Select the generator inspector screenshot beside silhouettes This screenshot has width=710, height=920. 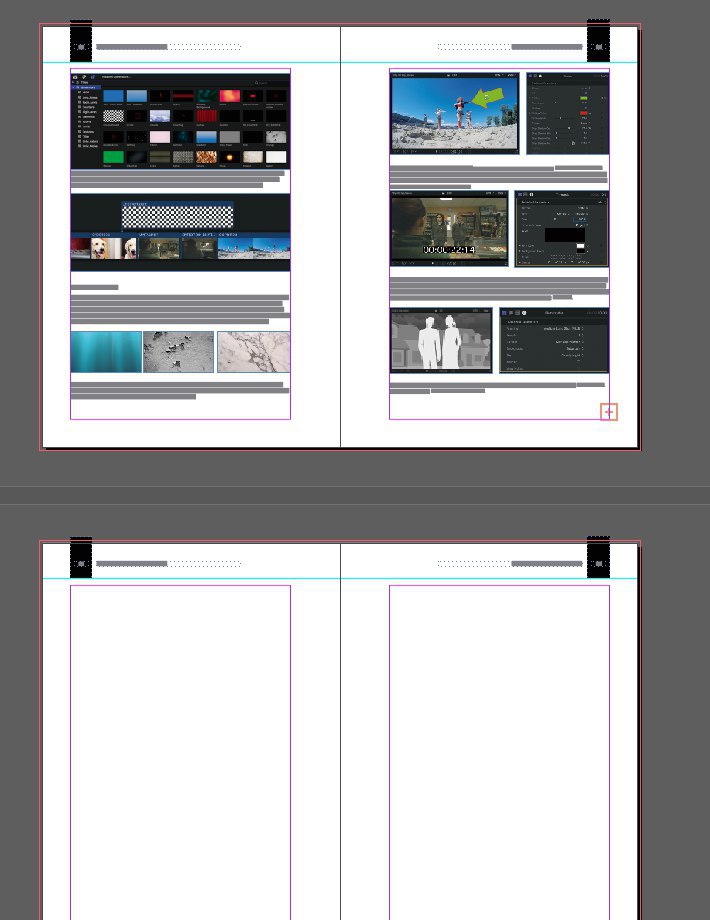[554, 340]
